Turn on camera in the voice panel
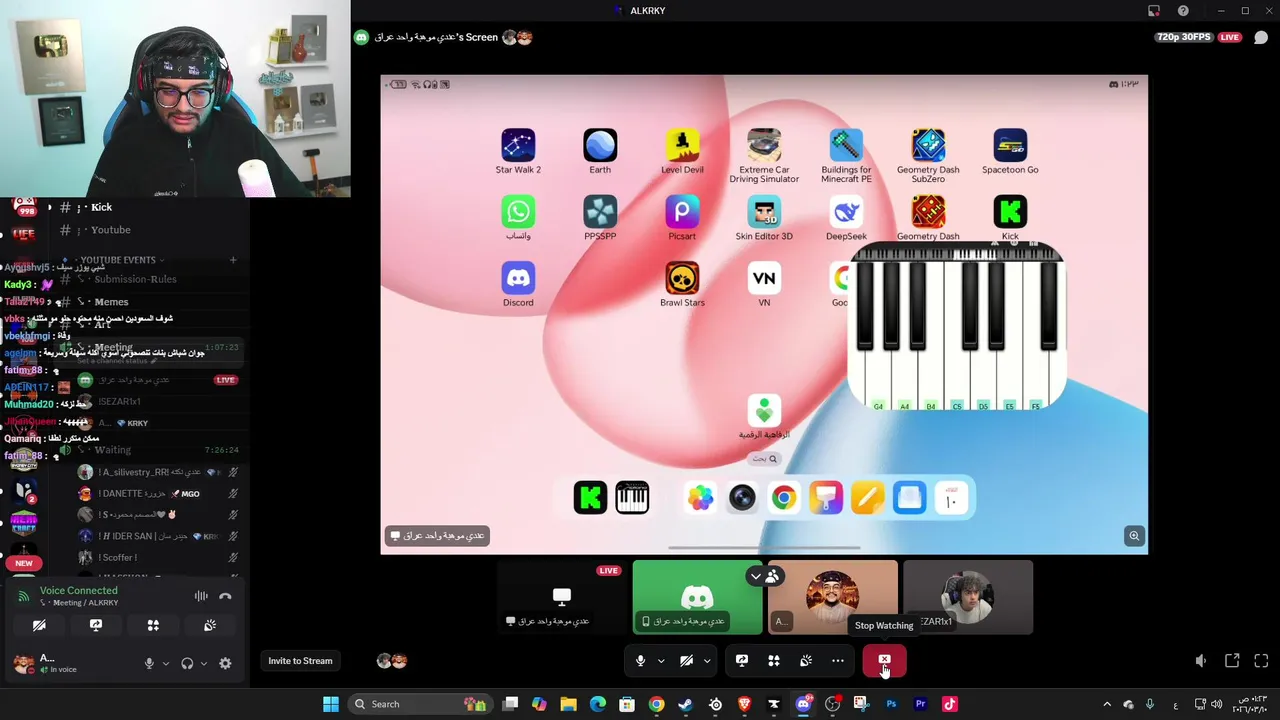 click(x=39, y=625)
